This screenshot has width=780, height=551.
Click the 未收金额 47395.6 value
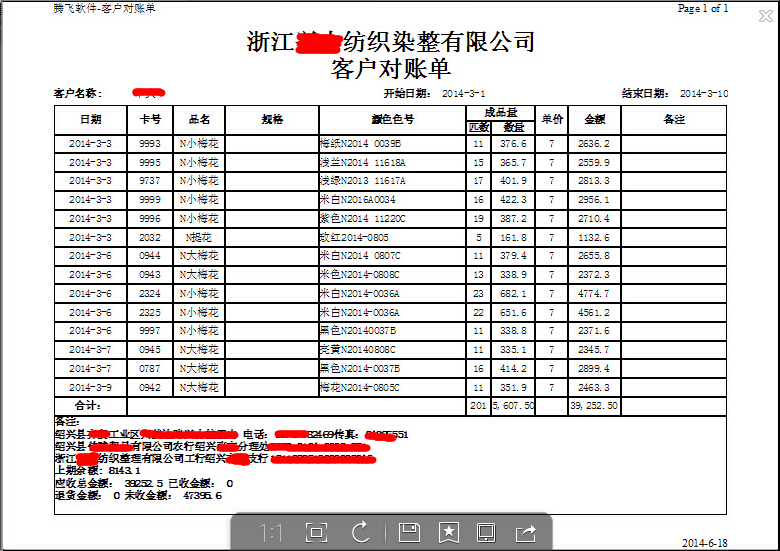coord(202,496)
